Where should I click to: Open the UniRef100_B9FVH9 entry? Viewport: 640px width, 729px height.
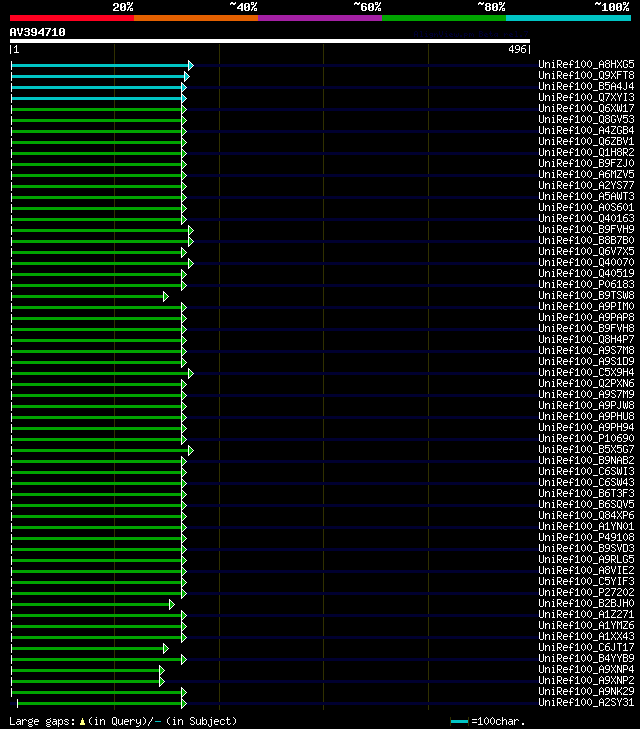coord(586,229)
